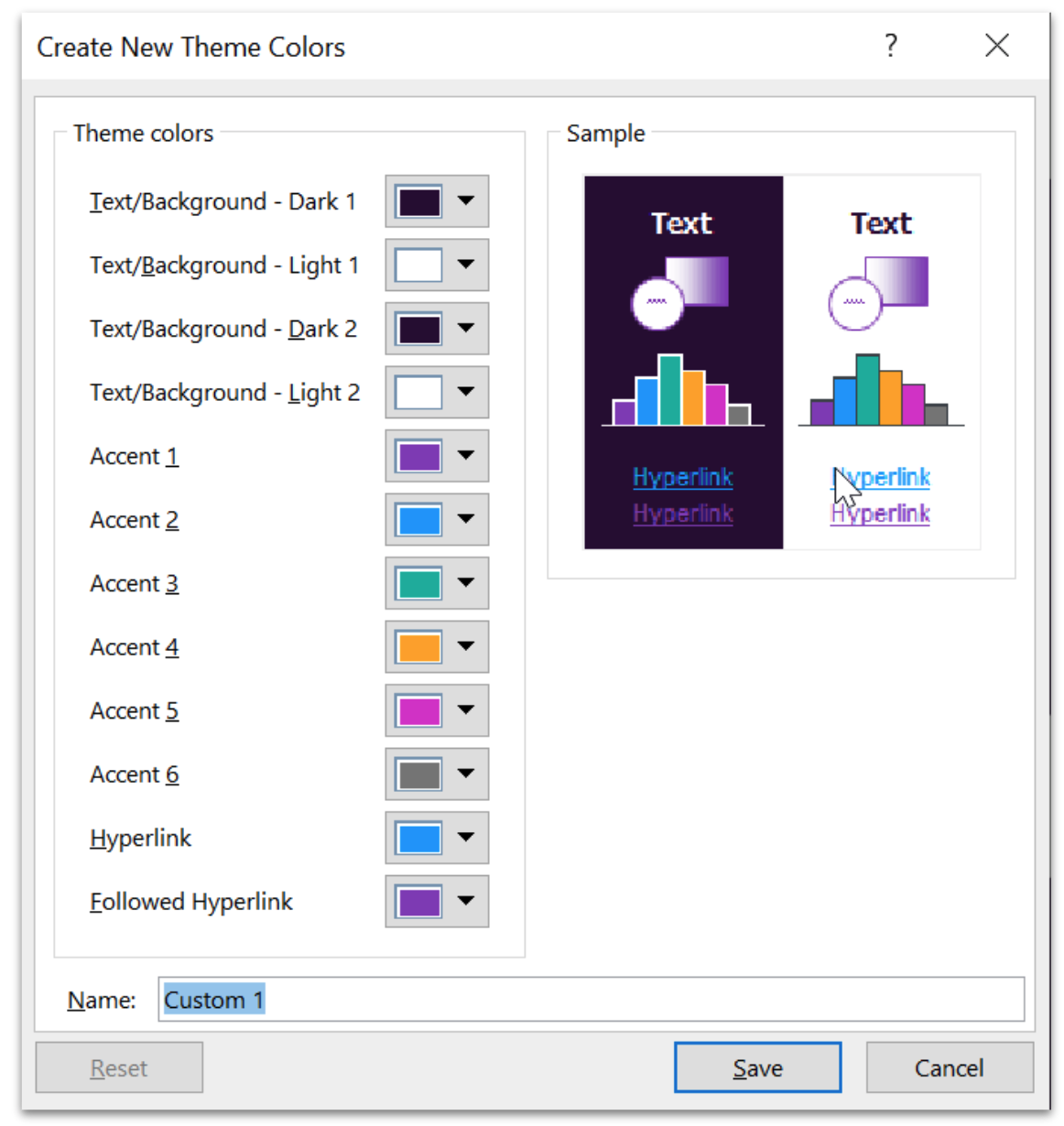Click the Accent 3 label

point(135,583)
